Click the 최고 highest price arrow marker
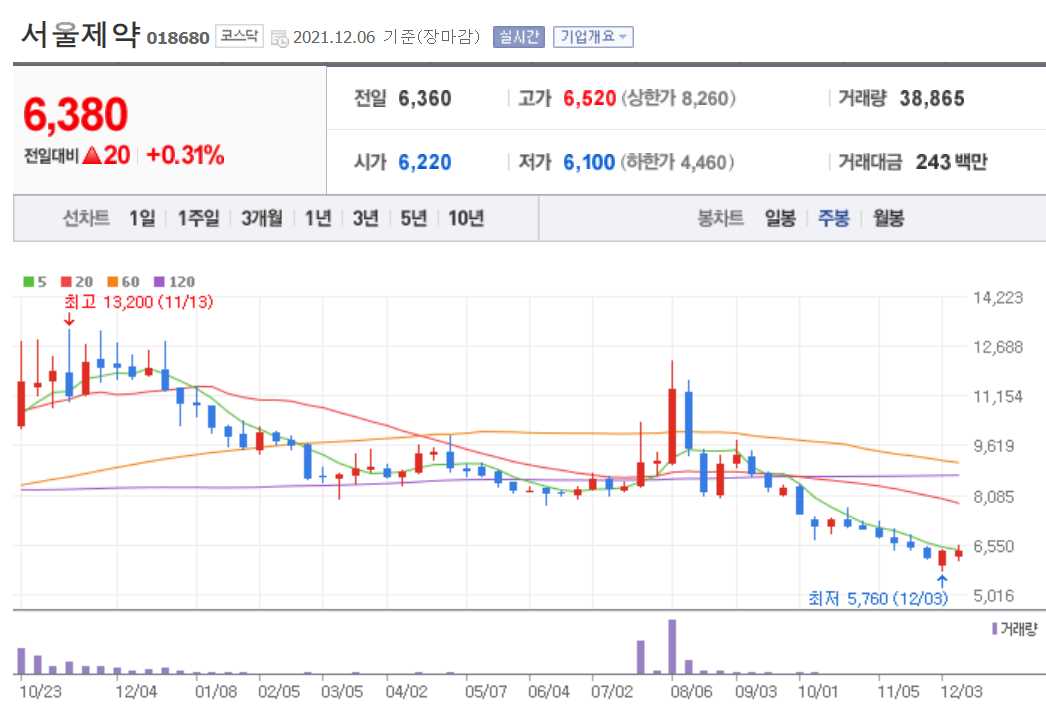Image resolution: width=1046 pixels, height=717 pixels. click(69, 322)
